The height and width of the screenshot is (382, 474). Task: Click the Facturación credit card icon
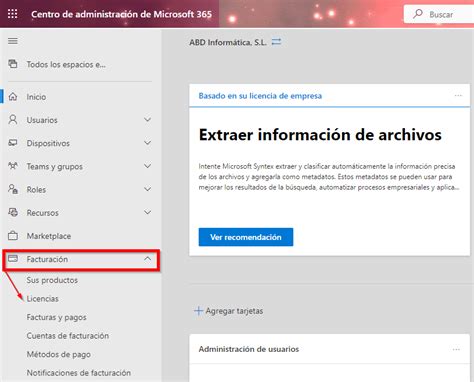13,258
